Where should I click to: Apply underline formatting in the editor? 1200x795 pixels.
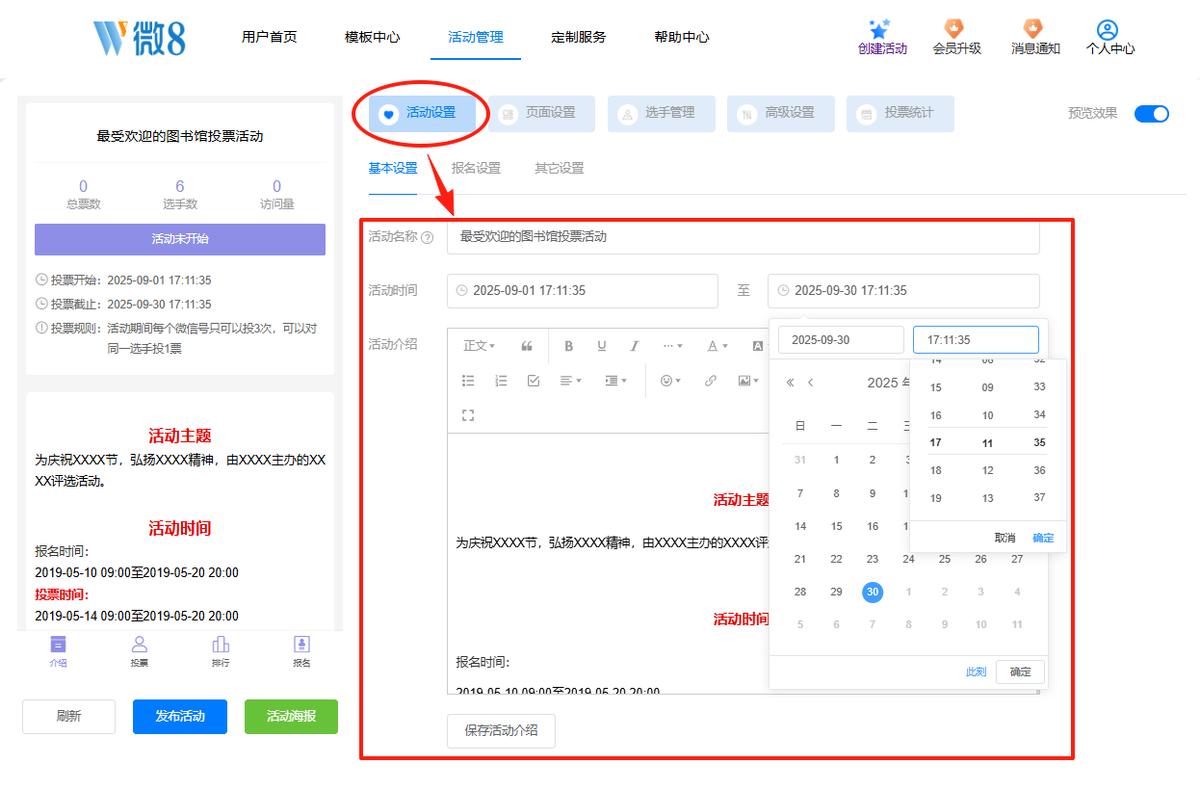click(602, 346)
